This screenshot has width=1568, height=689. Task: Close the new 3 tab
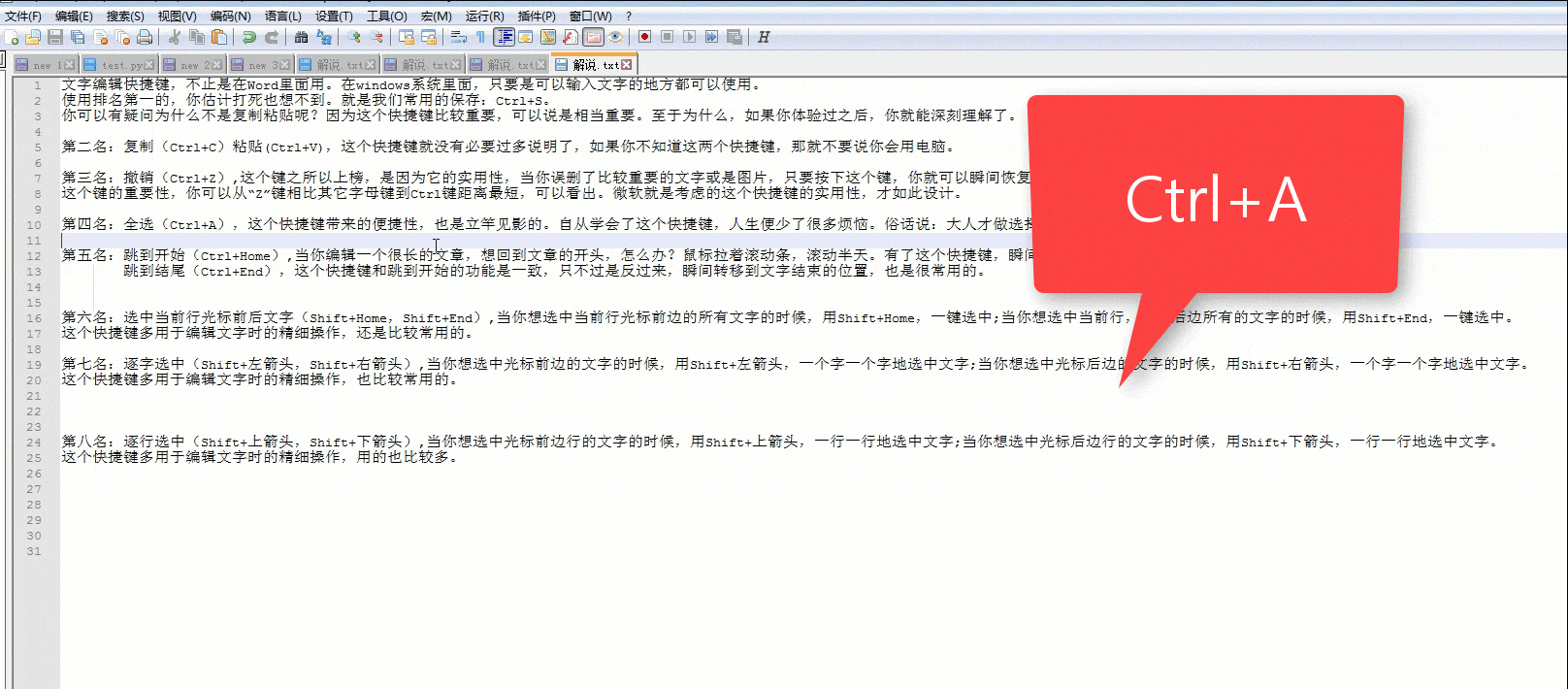pyautogui.click(x=284, y=65)
